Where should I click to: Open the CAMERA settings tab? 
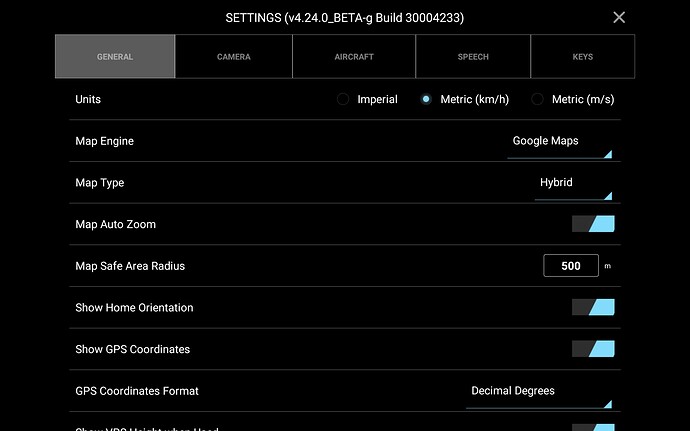point(234,56)
